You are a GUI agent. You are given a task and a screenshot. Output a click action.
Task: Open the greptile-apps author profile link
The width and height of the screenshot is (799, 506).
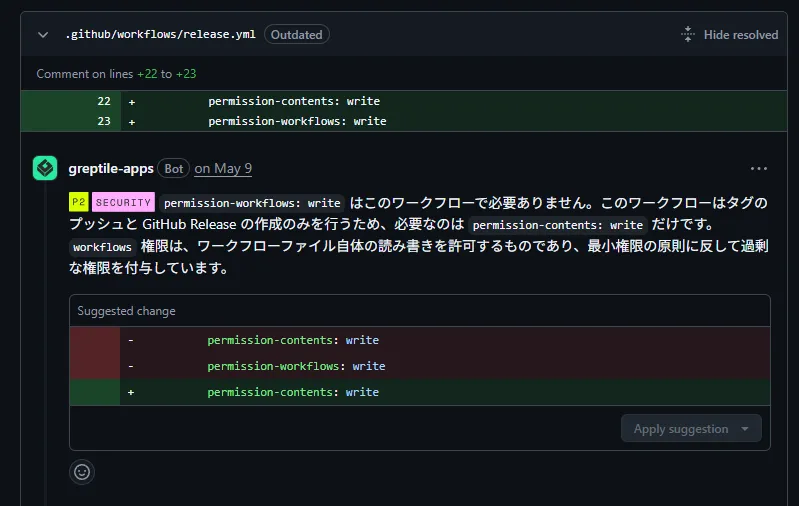tap(111, 169)
